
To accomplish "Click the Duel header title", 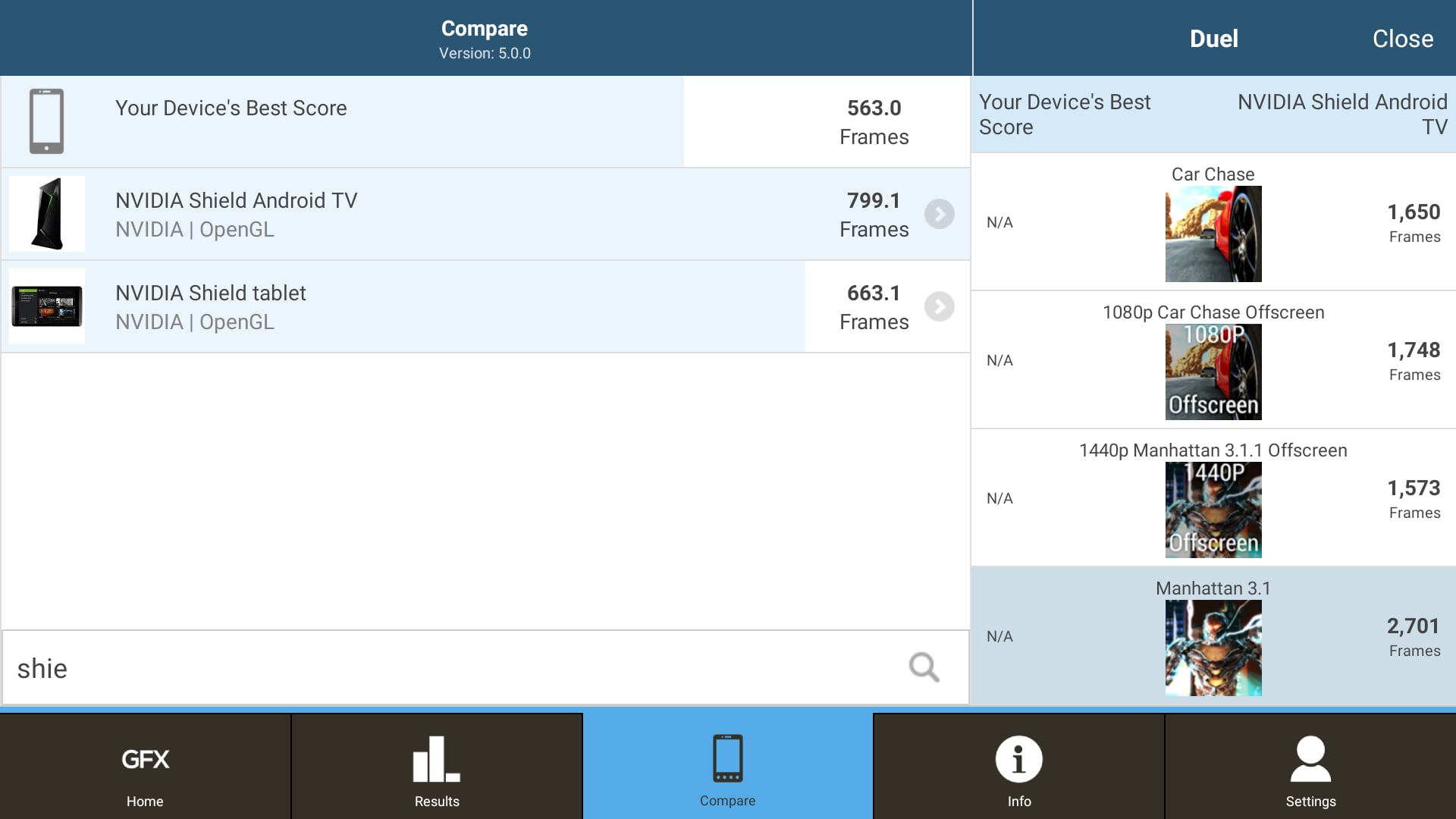I will [x=1213, y=39].
